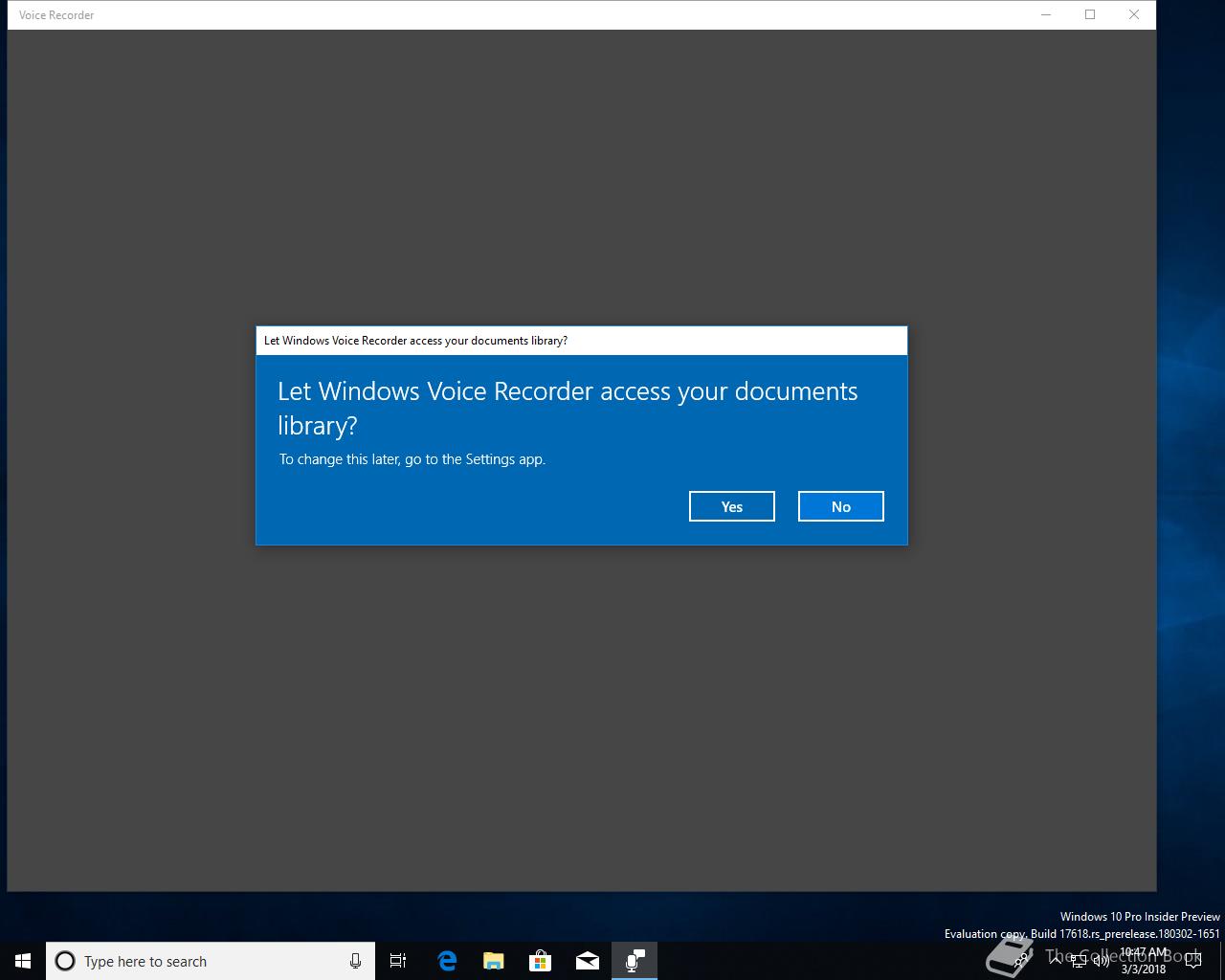
Task: Open Task View from the taskbar
Action: pos(398,961)
